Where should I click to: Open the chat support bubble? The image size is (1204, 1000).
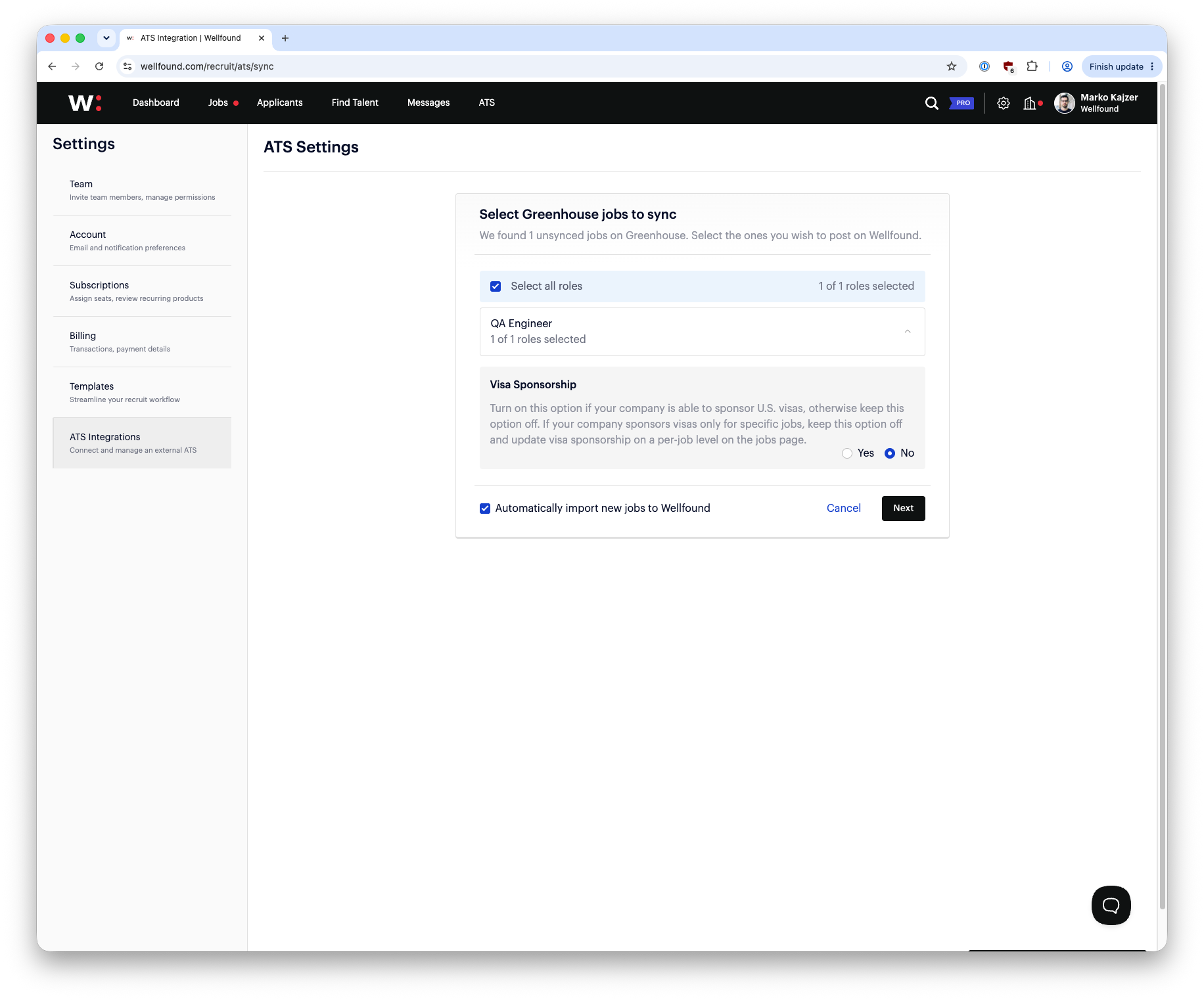(1111, 905)
